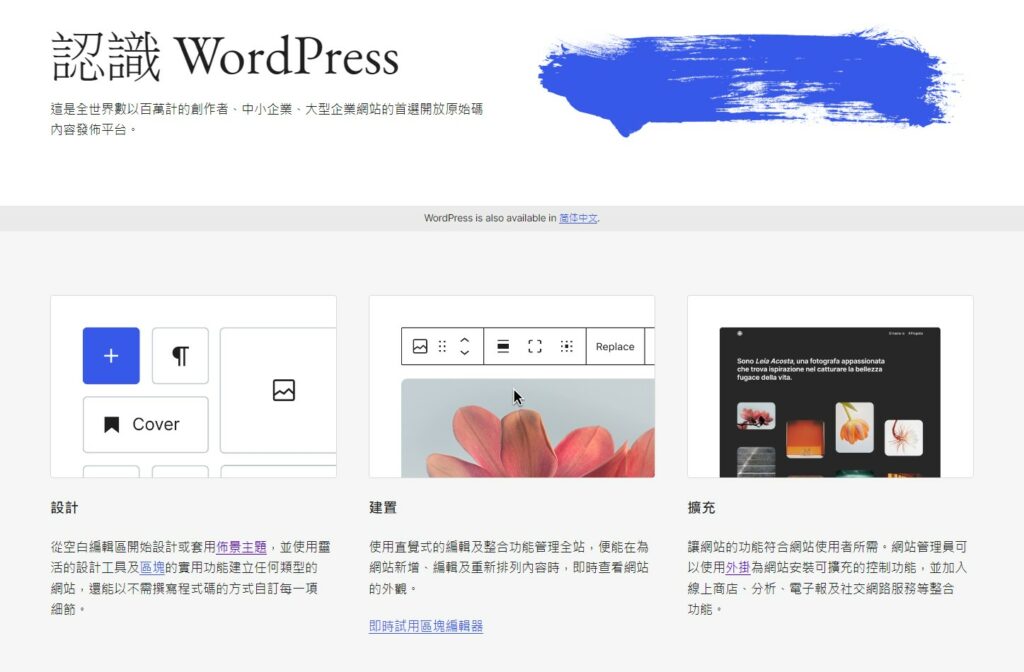Open the 简体中文 language link
This screenshot has height=672, width=1024.
(578, 218)
